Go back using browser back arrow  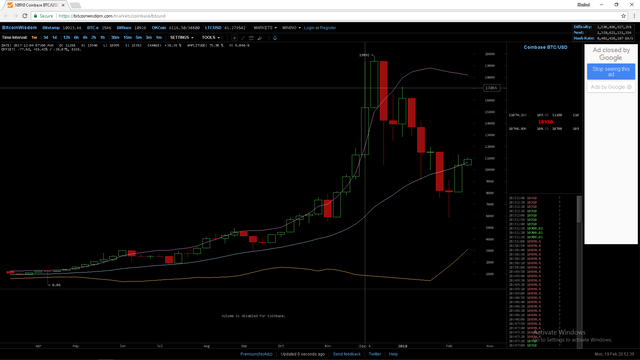[x=6, y=16]
